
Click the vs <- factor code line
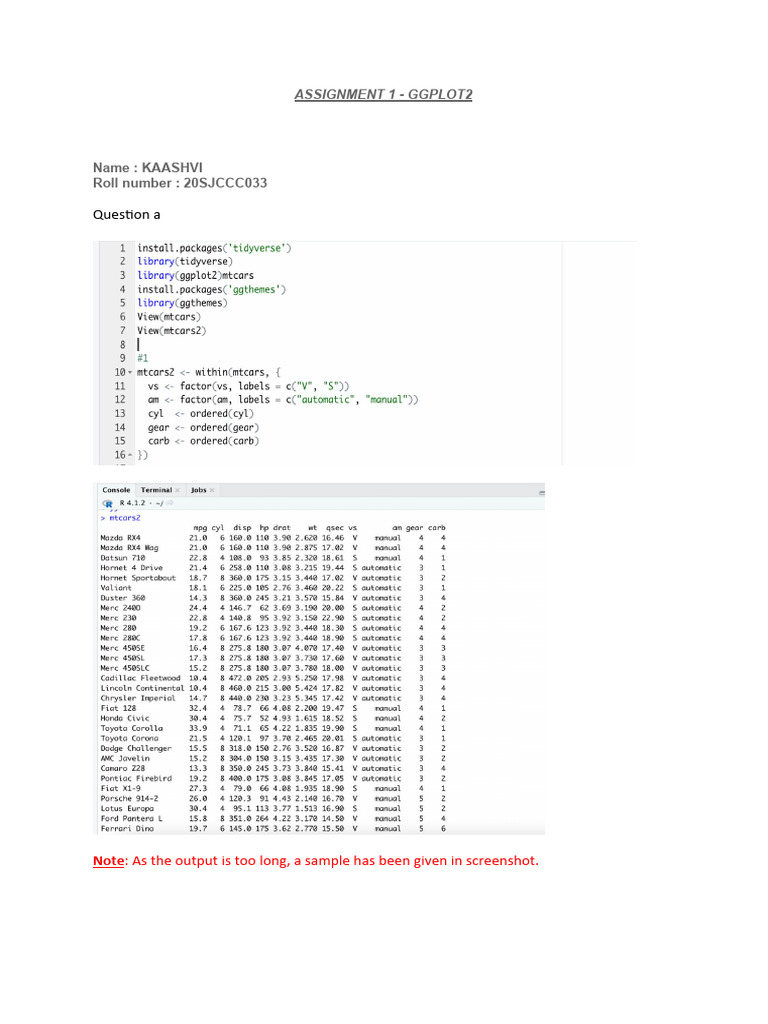click(248, 387)
